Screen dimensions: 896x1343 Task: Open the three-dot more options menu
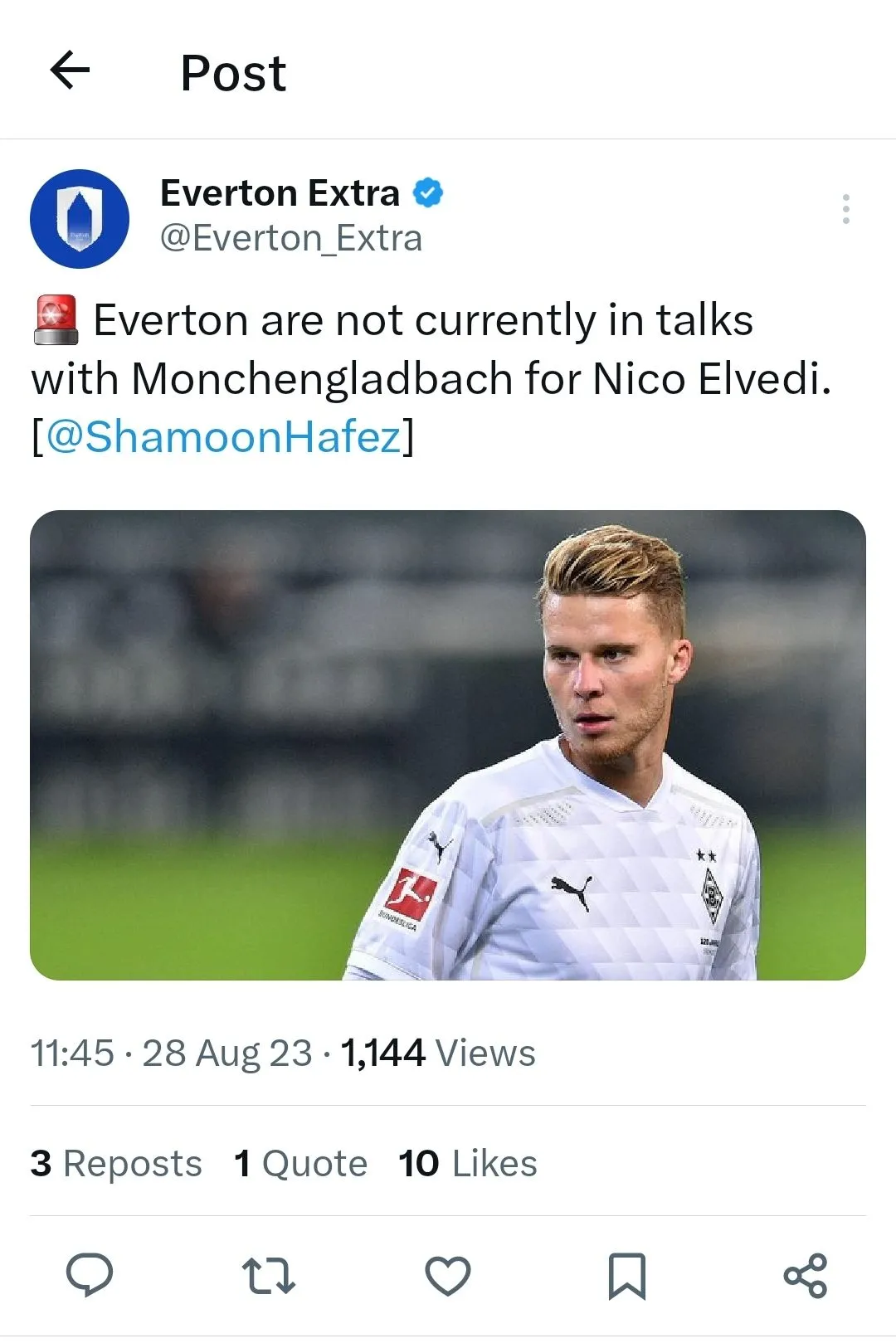pyautogui.click(x=845, y=209)
